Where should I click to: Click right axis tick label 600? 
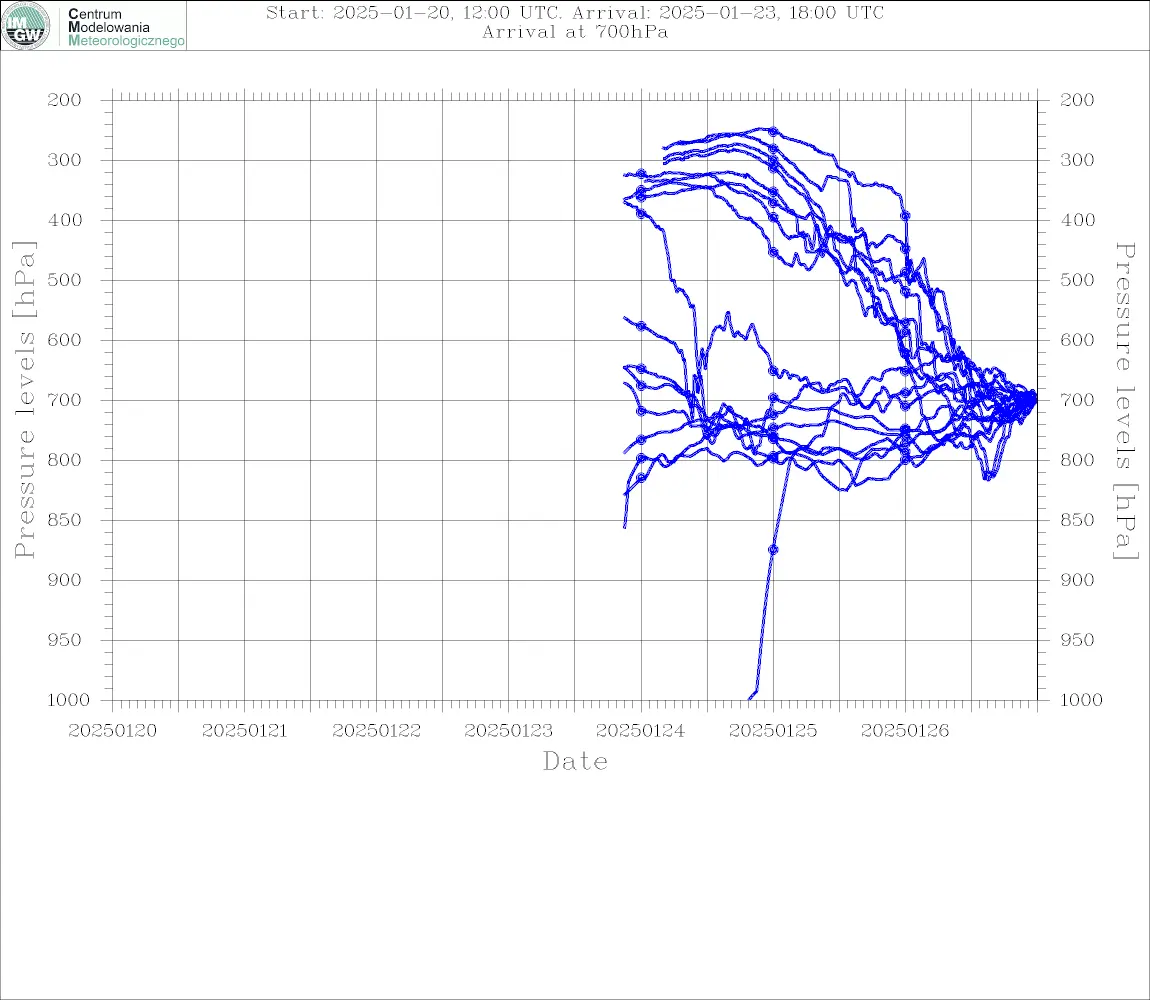(x=1077, y=340)
